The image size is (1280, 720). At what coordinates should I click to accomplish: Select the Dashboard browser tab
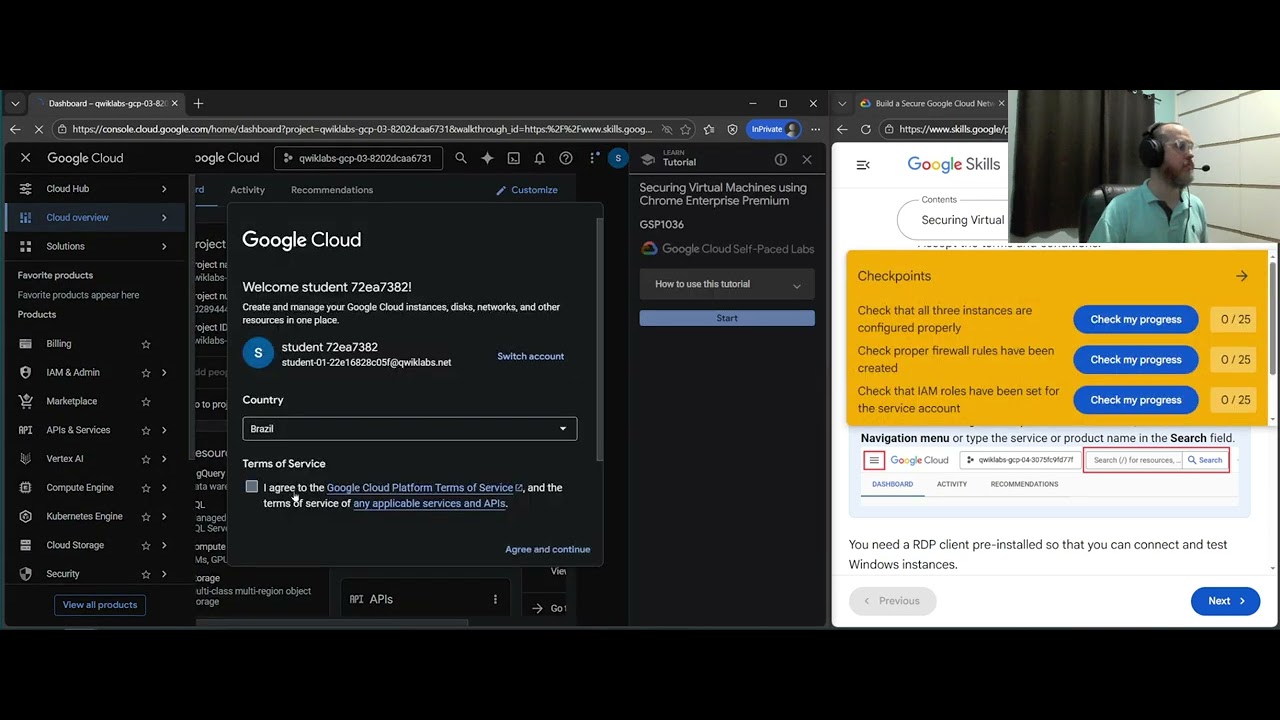tap(105, 103)
